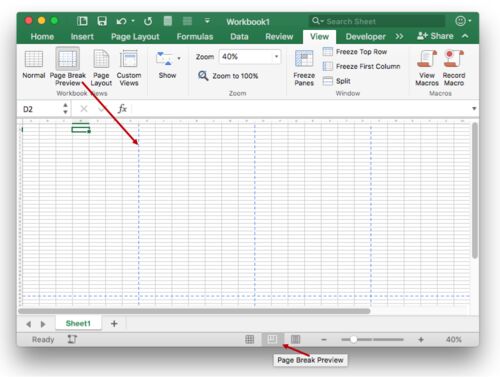This screenshot has height=378, width=500.
Task: Click the Search Sheet field
Action: (x=377, y=21)
